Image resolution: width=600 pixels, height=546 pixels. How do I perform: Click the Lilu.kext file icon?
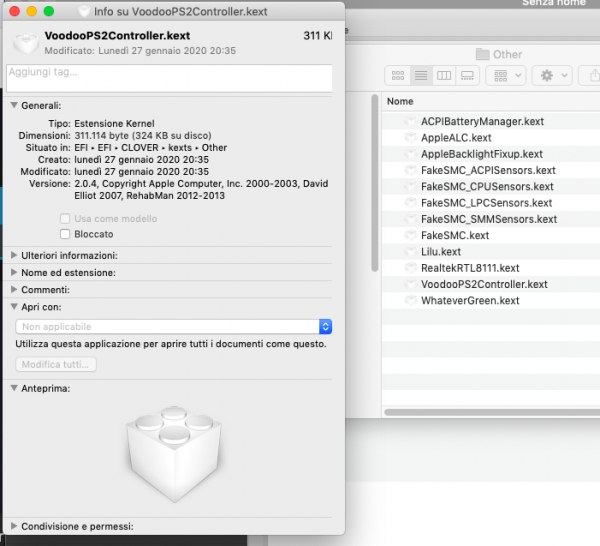point(411,251)
